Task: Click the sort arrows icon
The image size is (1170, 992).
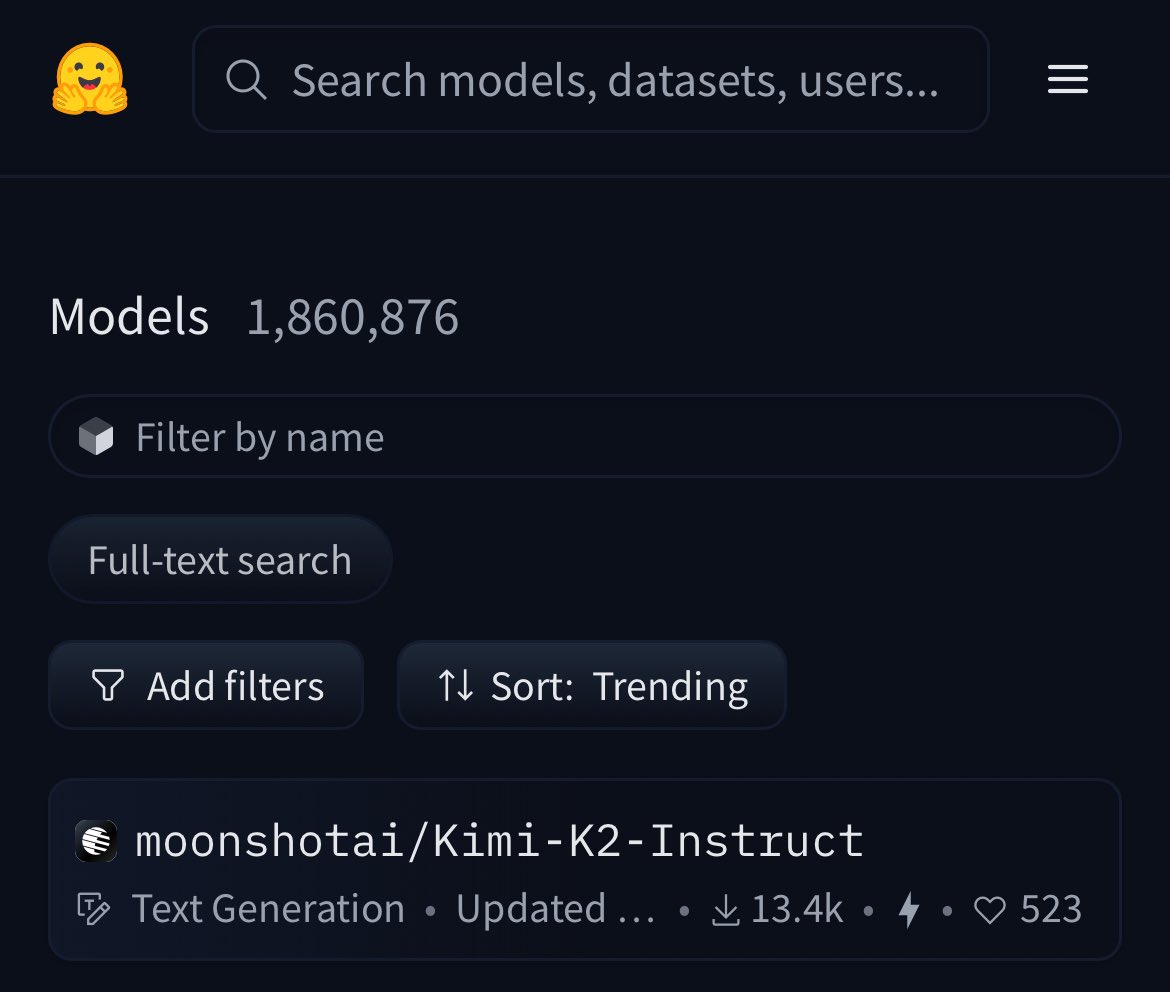Action: 456,685
